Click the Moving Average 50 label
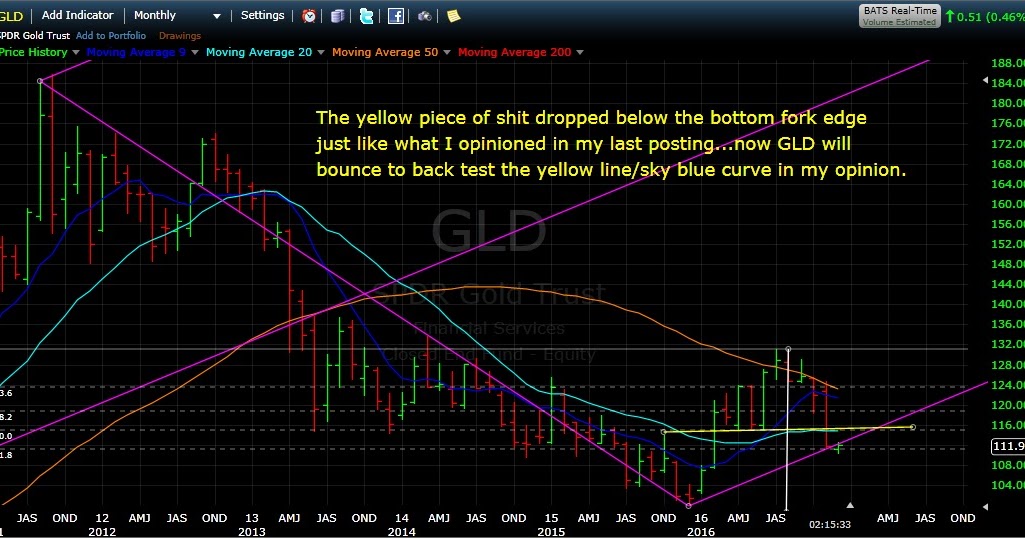This screenshot has height=538, width=1025. tap(385, 52)
